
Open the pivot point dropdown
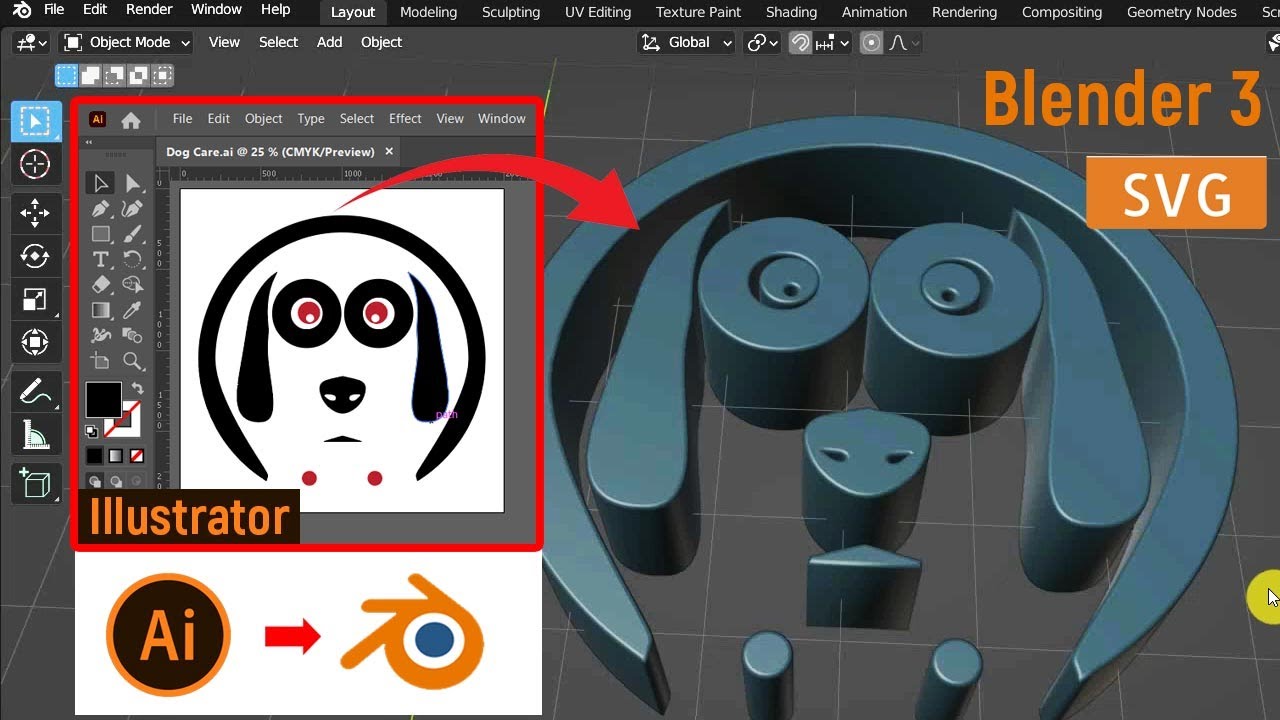click(x=762, y=42)
